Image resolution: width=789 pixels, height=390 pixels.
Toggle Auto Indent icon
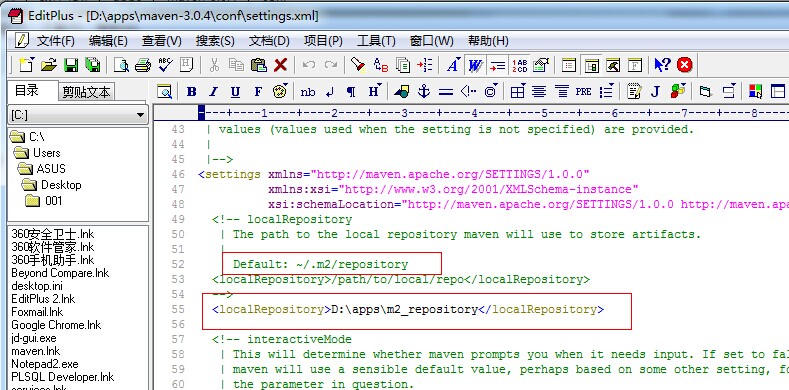(498, 65)
